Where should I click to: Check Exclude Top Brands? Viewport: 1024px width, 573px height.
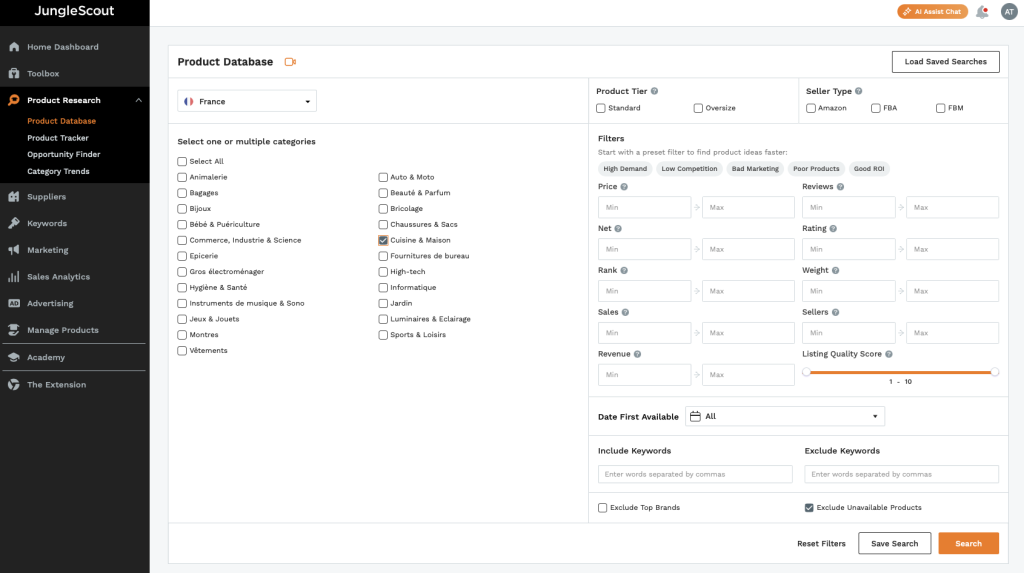(603, 508)
